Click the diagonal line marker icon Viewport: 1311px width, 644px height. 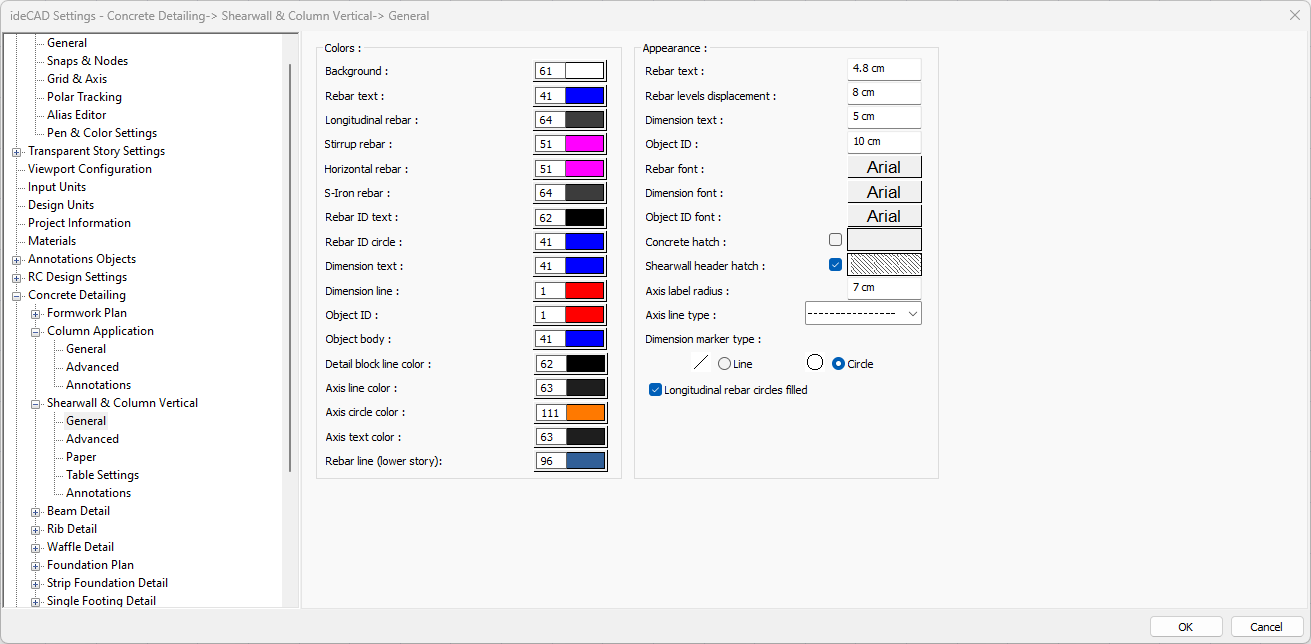point(701,363)
